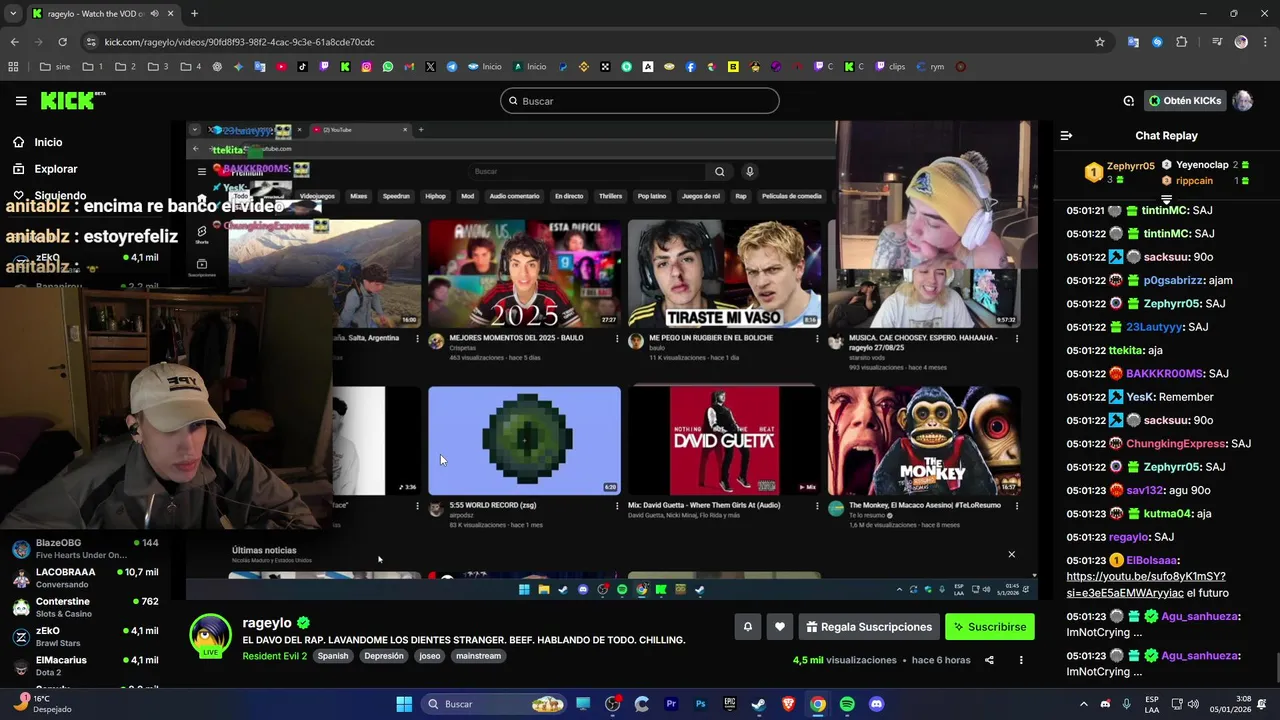Open the Chrome three-dot menu
This screenshot has width=1280, height=720.
1266,42
